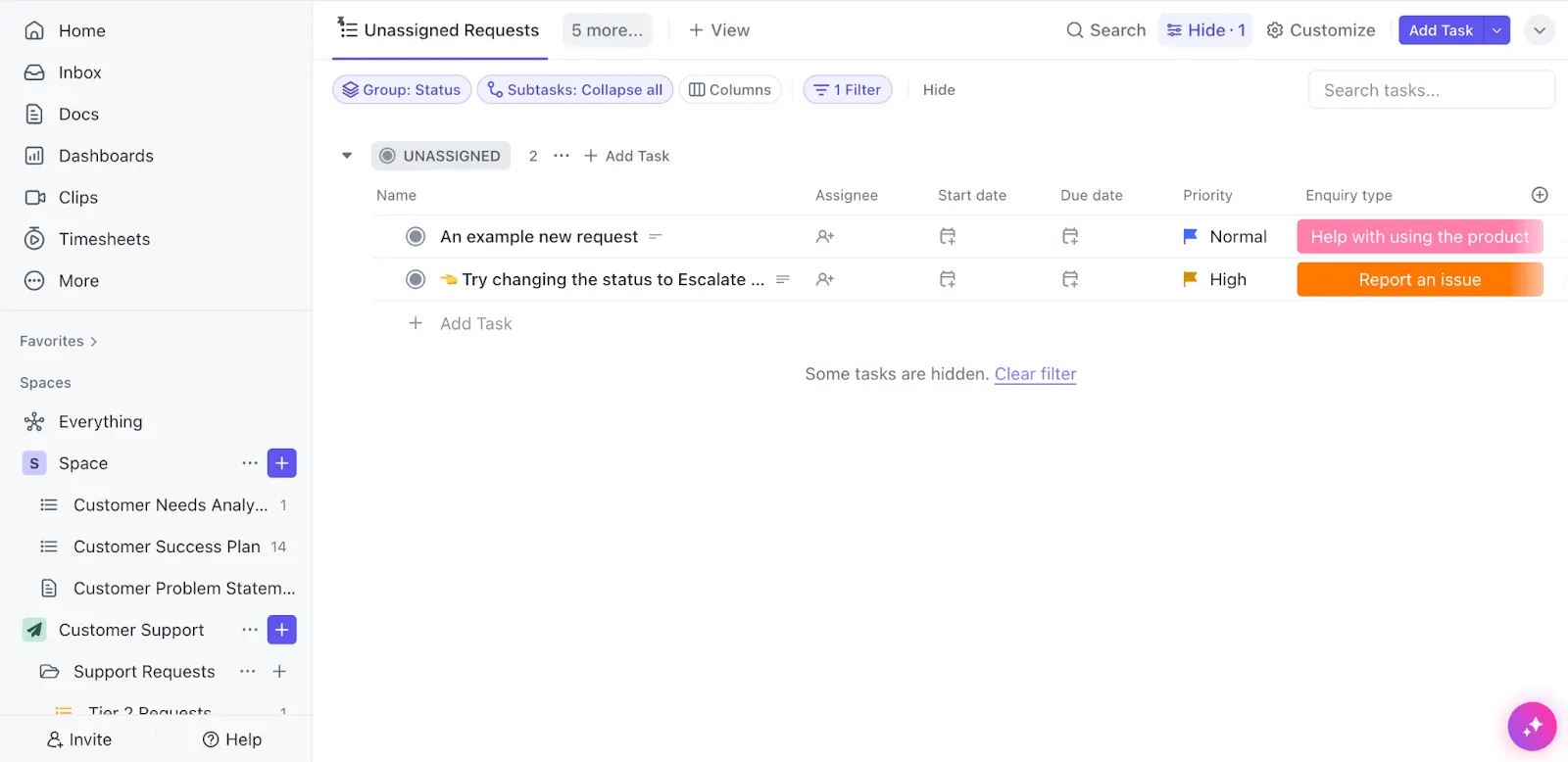
Task: Click the Space avatar 'S' icon
Action: coord(34,463)
